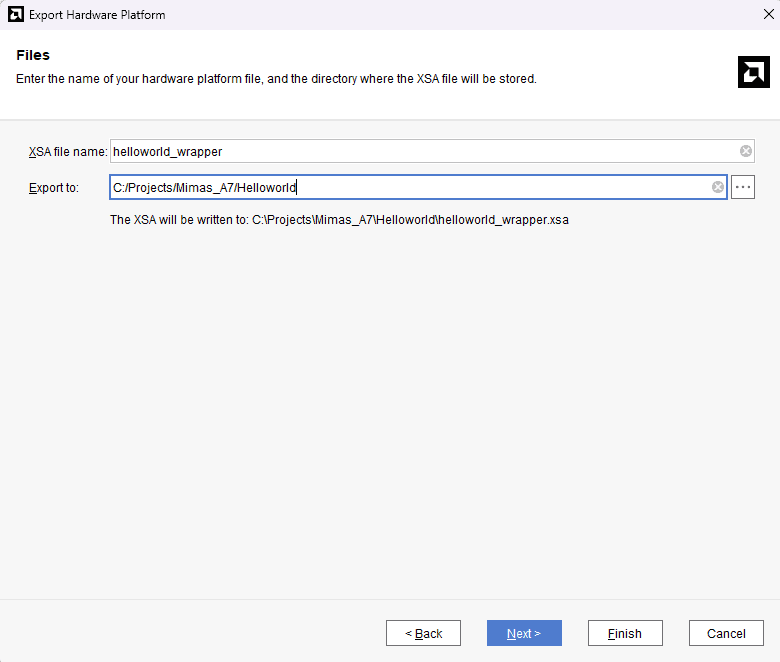Clear the Export to path field
The image size is (780, 662).
(717, 187)
